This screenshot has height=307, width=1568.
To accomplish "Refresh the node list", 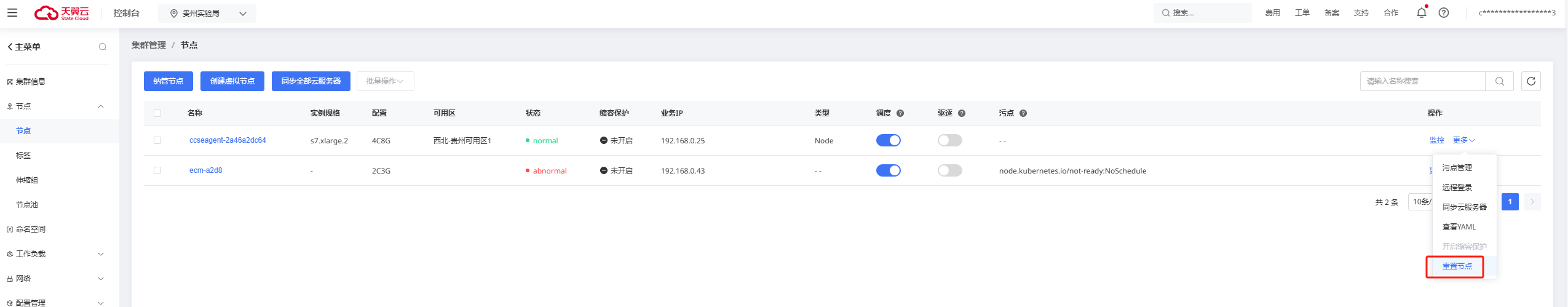I will (x=1531, y=81).
